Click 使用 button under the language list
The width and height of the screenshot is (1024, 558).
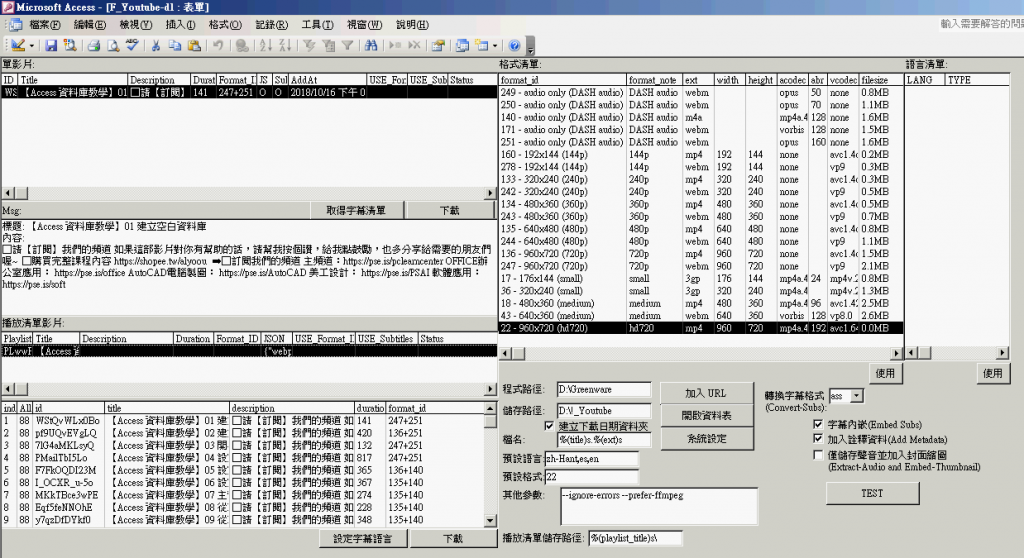point(992,373)
